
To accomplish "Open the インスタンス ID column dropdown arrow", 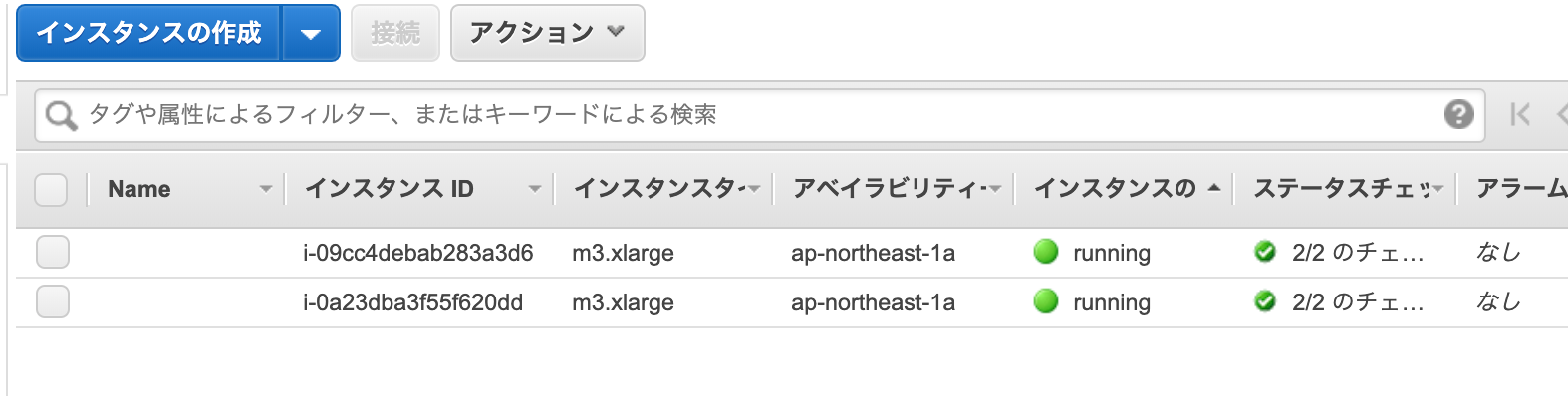I will [x=535, y=188].
